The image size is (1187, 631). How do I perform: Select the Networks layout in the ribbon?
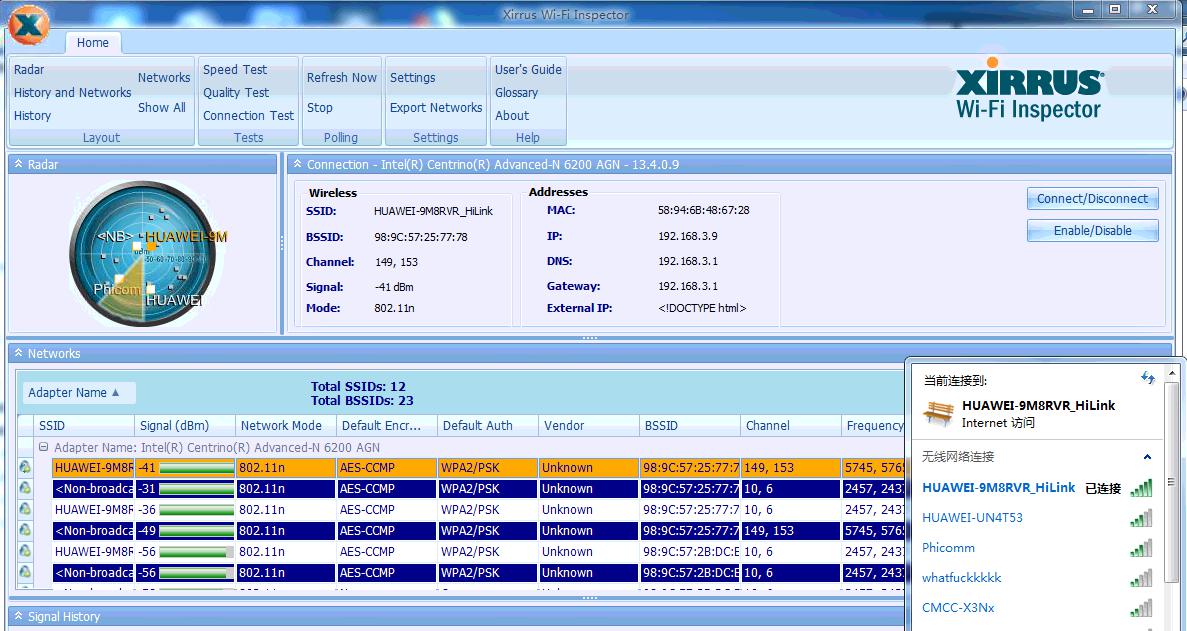(164, 77)
